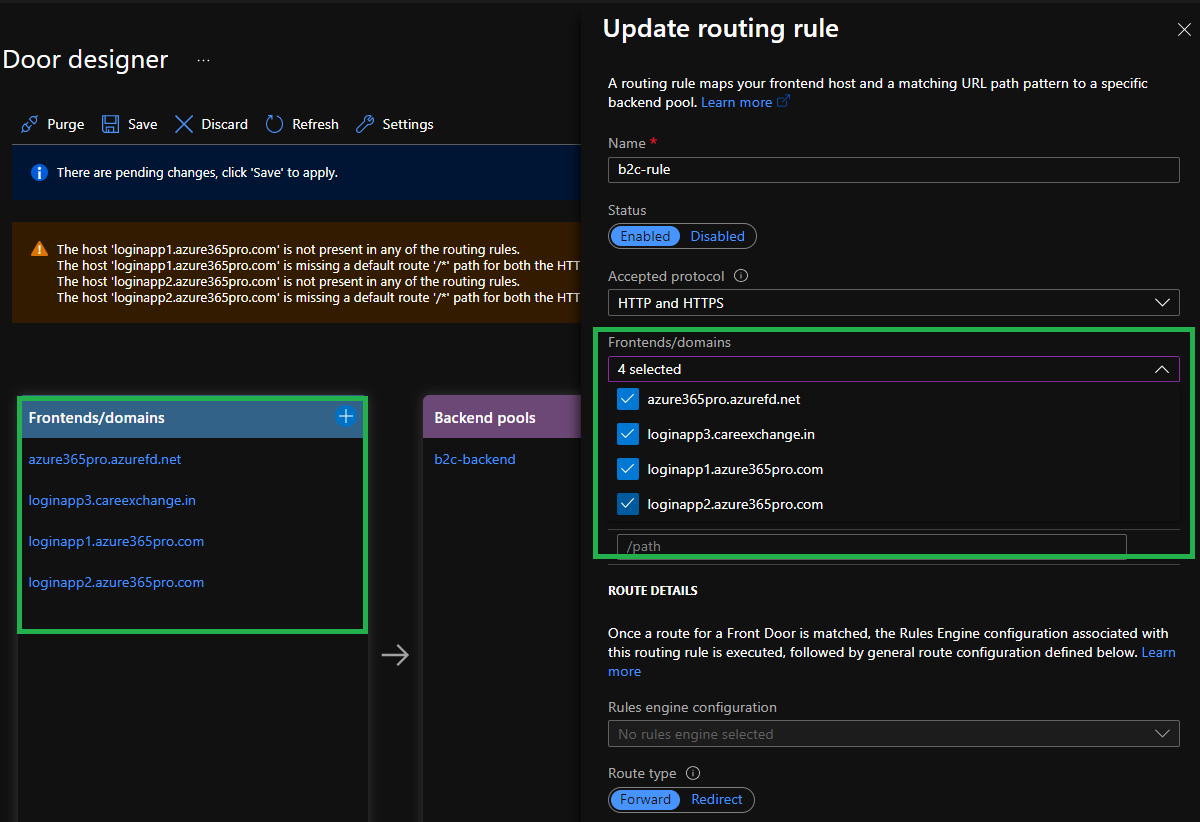Set Status to Disabled
Screen dimensions: 1200x822
coord(718,236)
